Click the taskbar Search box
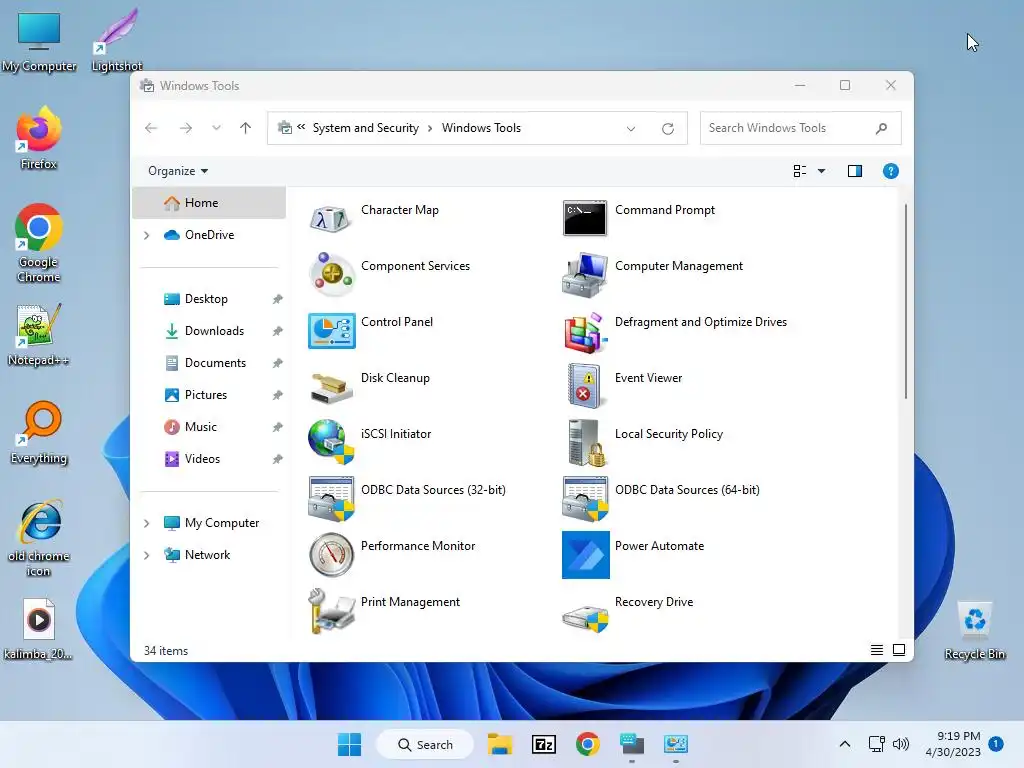 (x=425, y=744)
